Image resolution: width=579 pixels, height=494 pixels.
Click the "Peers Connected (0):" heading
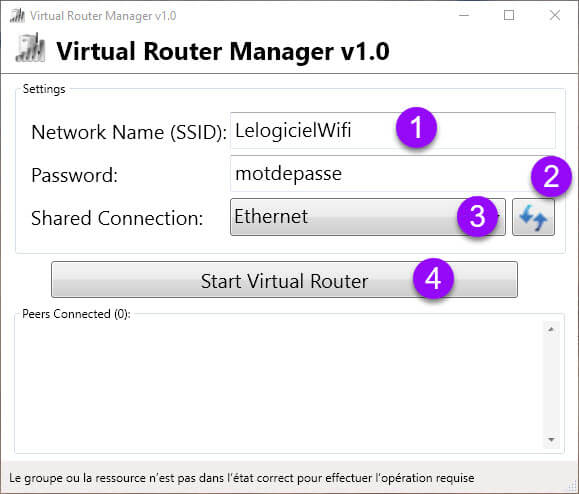(x=76, y=314)
